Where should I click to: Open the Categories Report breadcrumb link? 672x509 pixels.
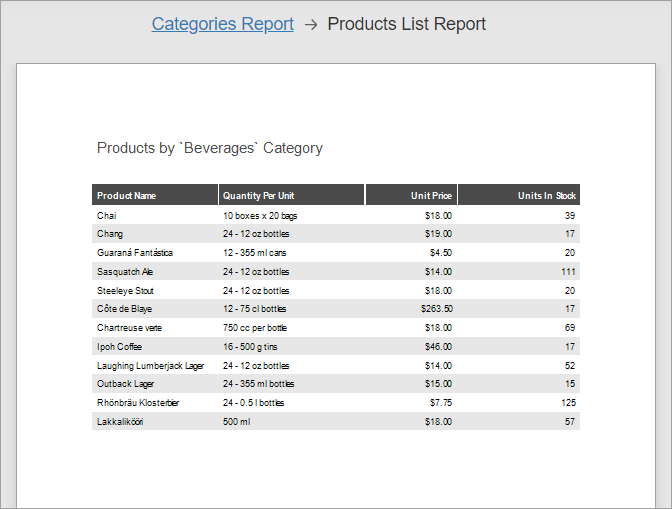click(x=222, y=24)
